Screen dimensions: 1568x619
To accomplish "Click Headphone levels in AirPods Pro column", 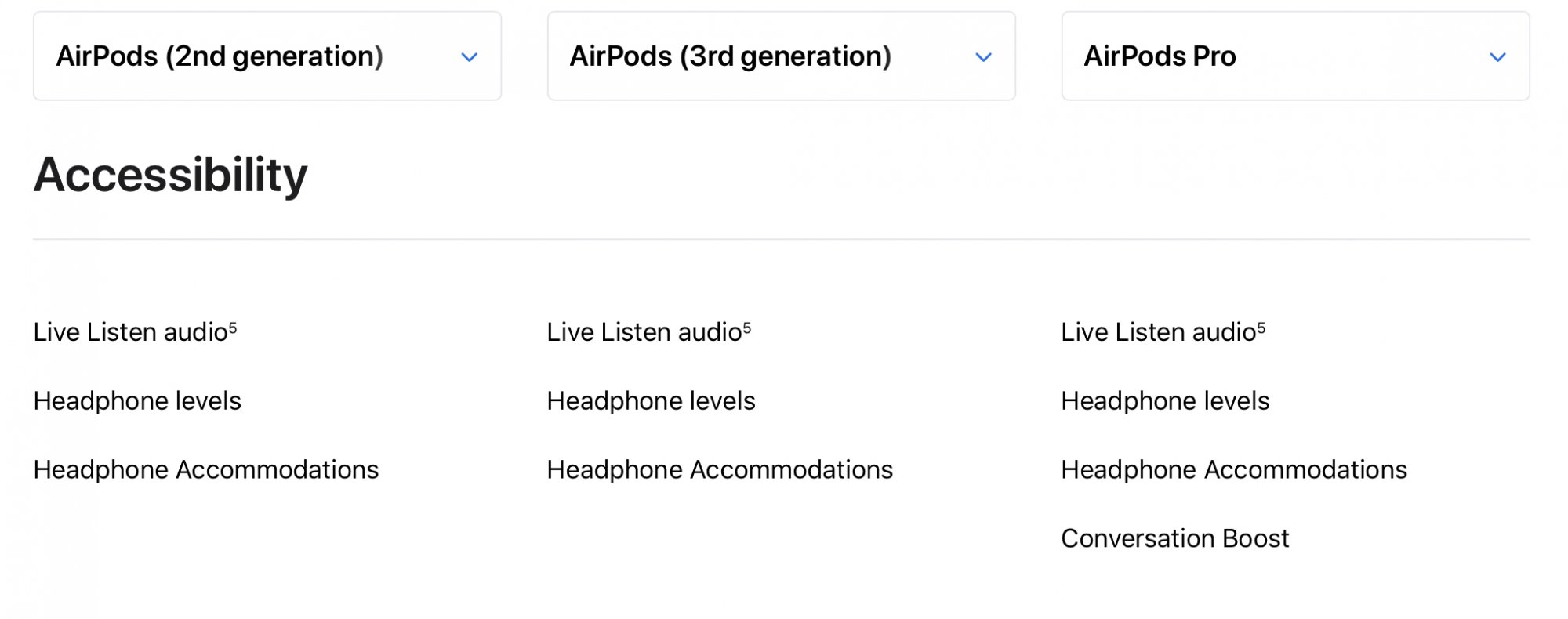I will pos(1166,401).
